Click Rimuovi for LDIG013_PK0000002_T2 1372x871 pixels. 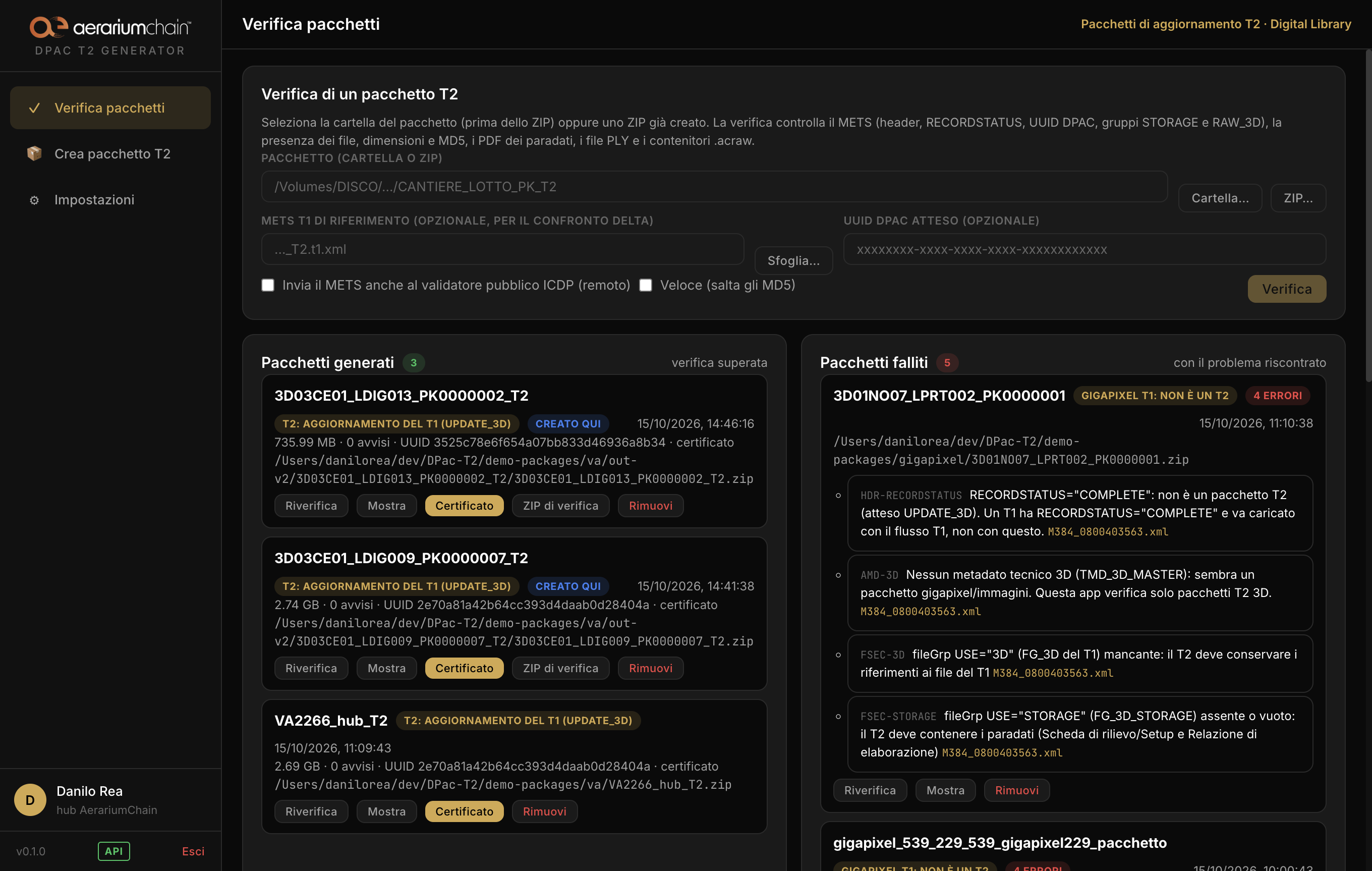pyautogui.click(x=651, y=506)
